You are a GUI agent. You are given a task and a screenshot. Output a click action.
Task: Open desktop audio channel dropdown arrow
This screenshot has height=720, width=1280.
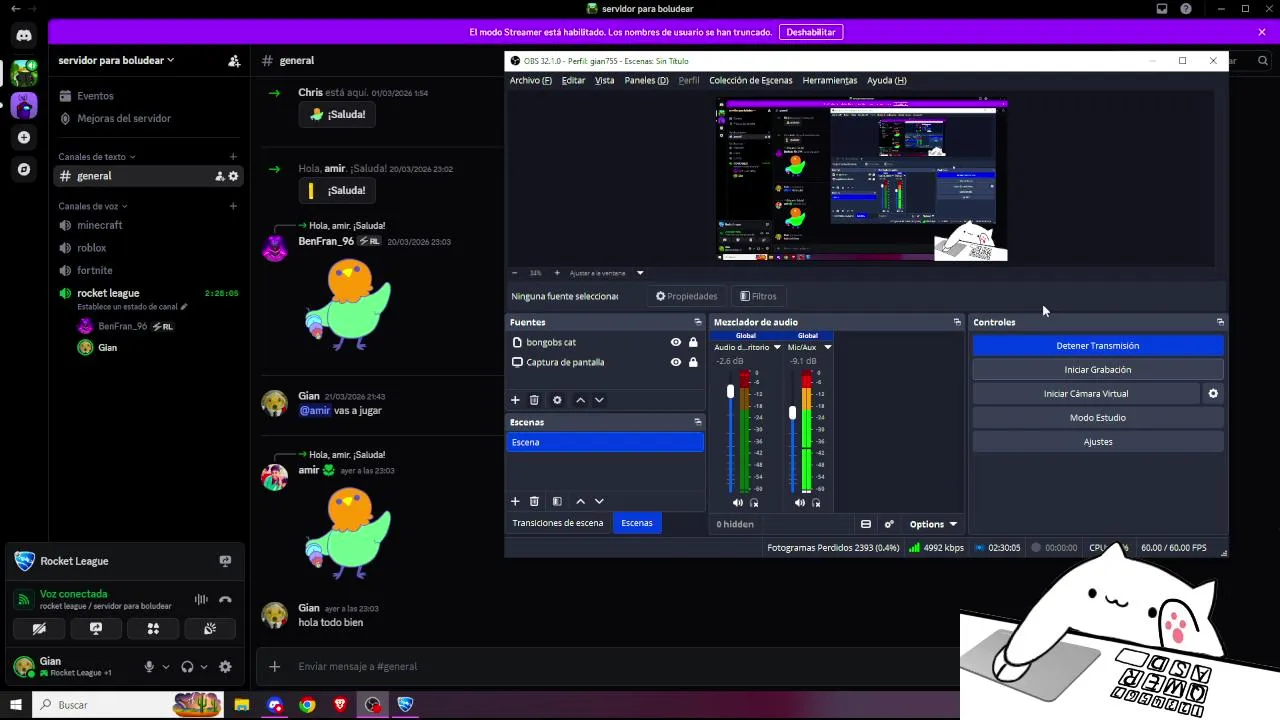pos(777,347)
